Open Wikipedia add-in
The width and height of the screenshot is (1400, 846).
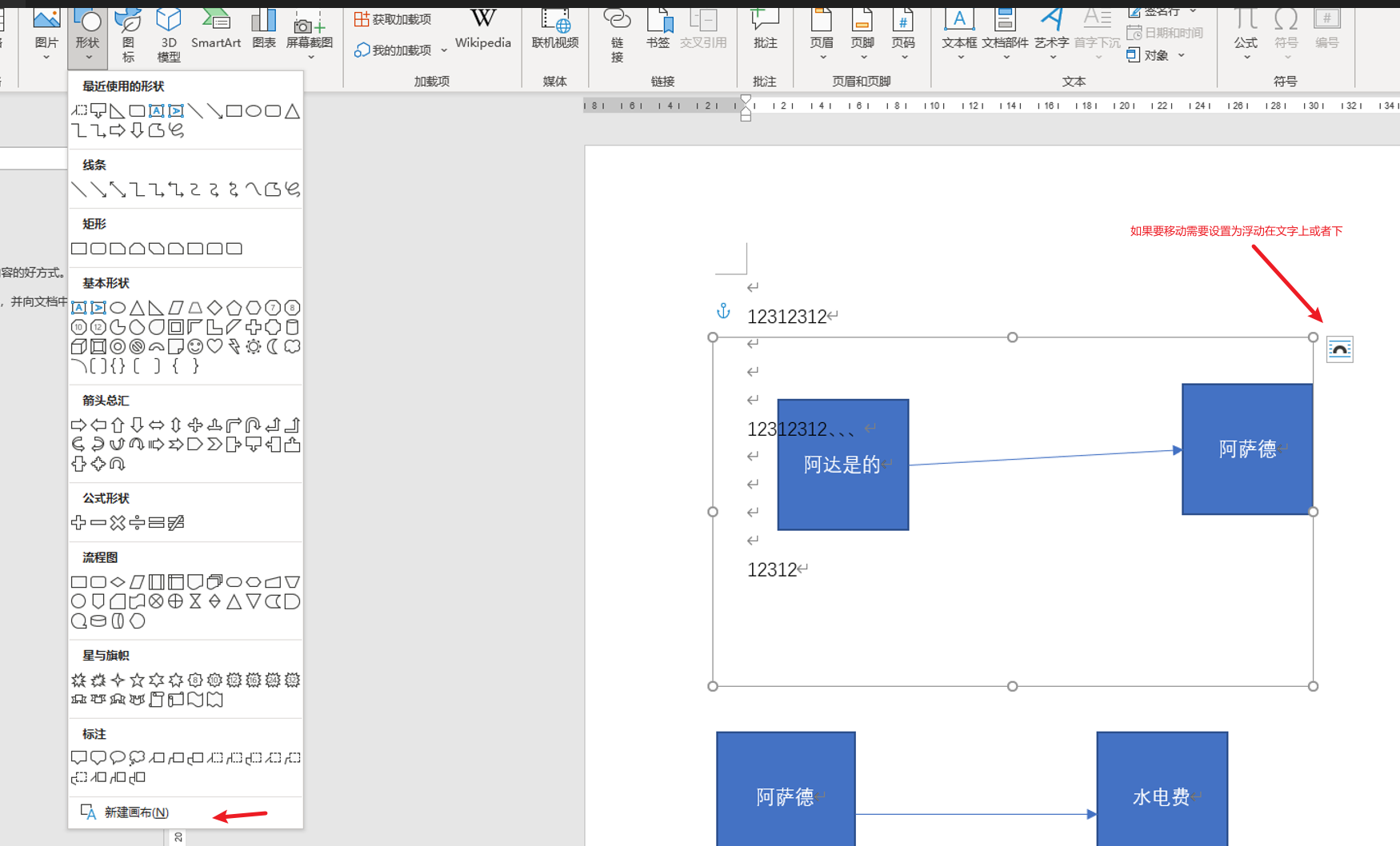[482, 30]
